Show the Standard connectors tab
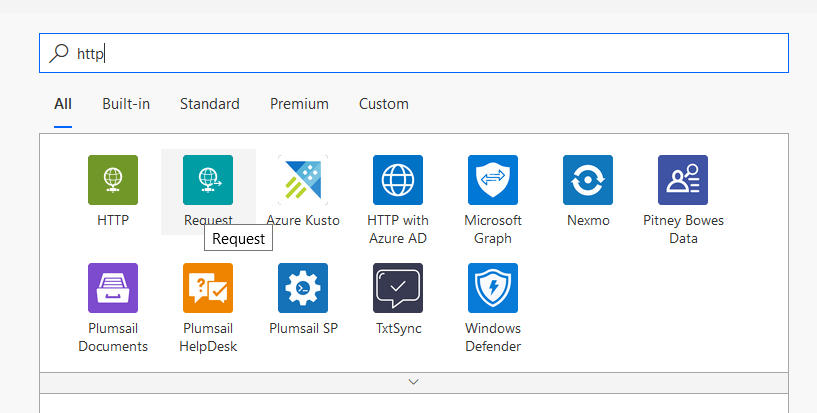Screen dimensions: 817x413 [210, 104]
